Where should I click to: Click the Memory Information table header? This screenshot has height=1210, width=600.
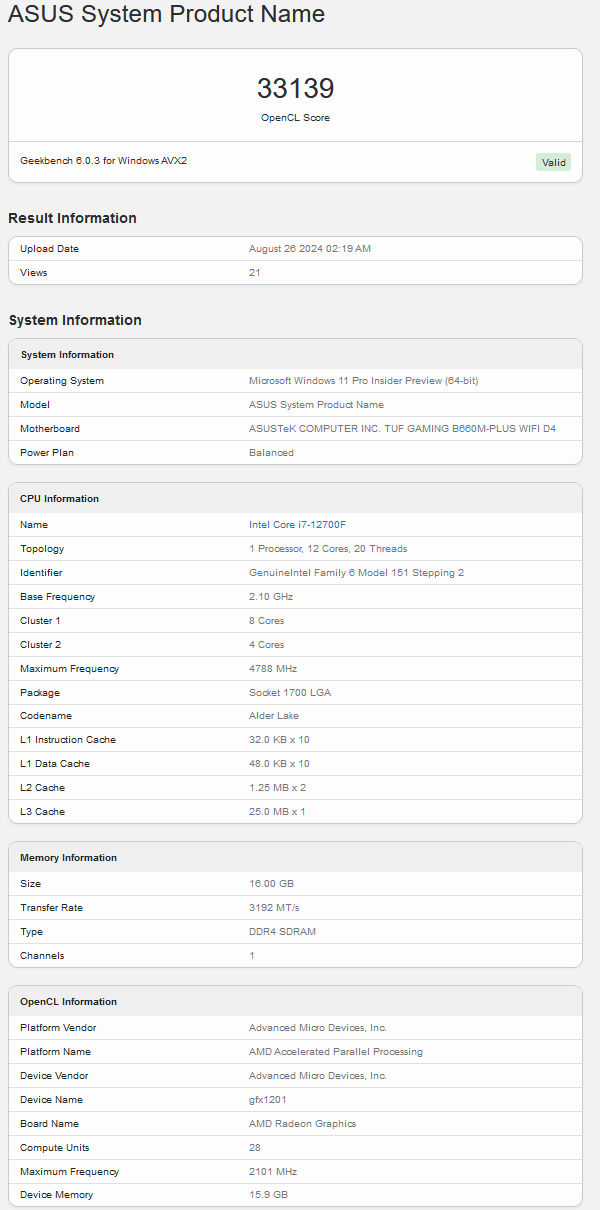68,858
